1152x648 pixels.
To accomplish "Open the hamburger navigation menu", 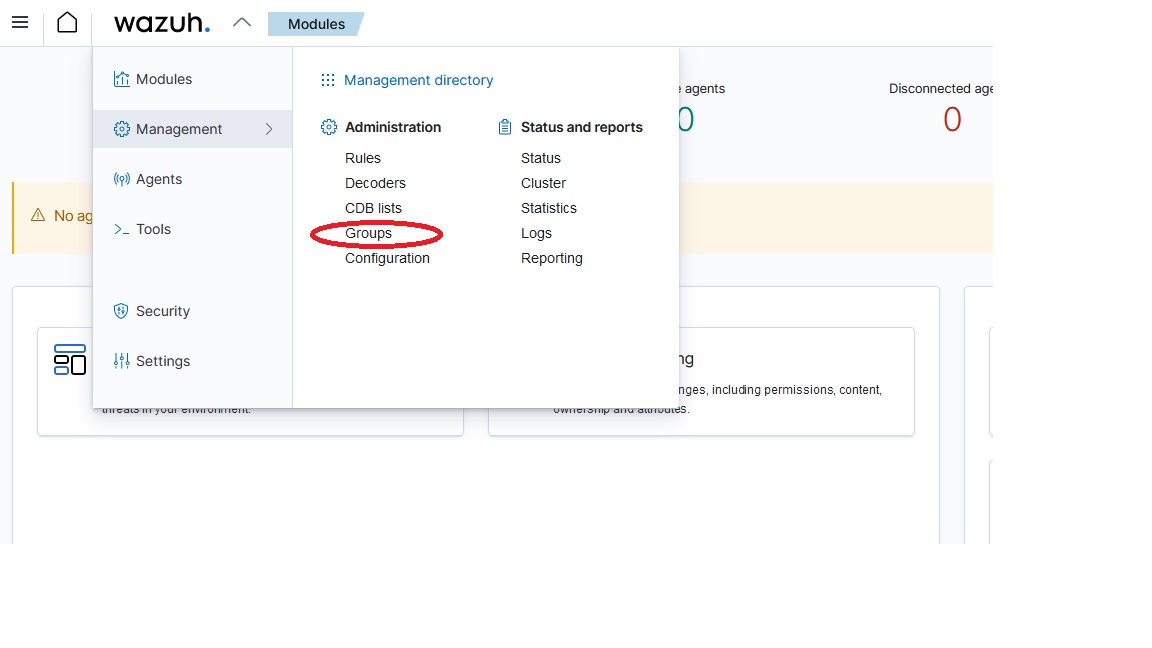I will tap(20, 22).
